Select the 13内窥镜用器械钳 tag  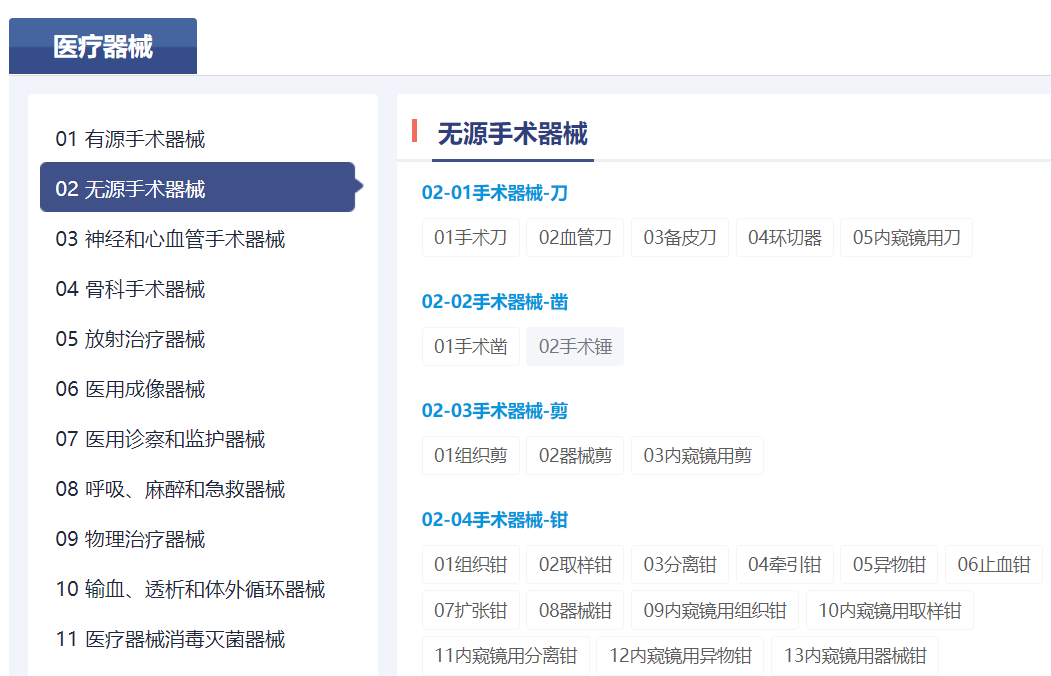[x=855, y=655]
